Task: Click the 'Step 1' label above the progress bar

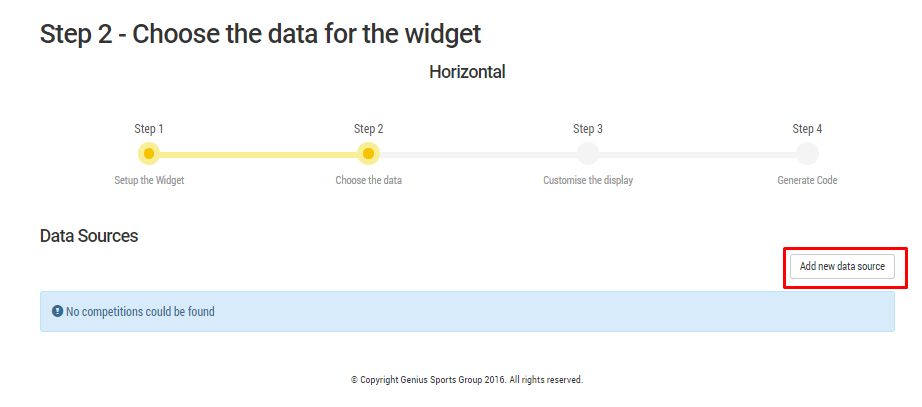Action: click(149, 129)
